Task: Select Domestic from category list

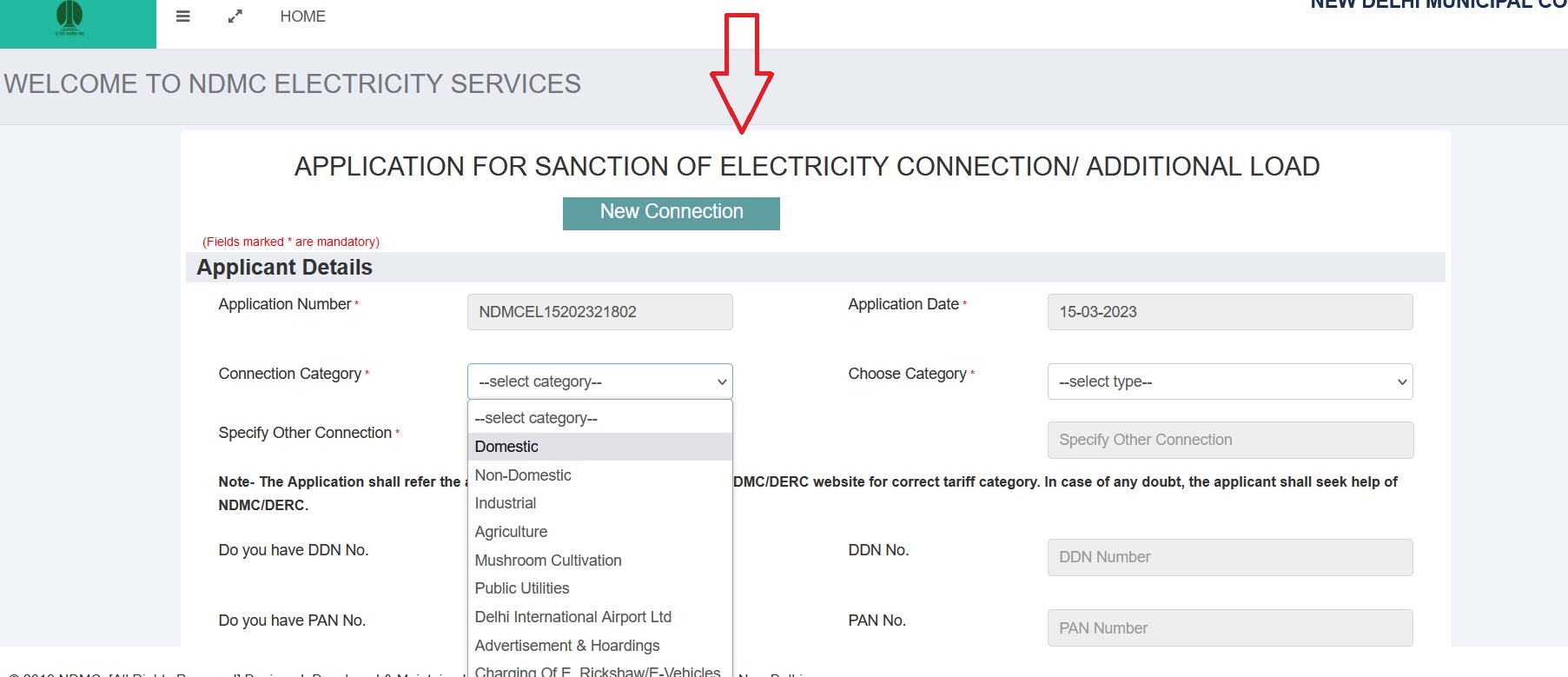Action: pyautogui.click(x=506, y=447)
